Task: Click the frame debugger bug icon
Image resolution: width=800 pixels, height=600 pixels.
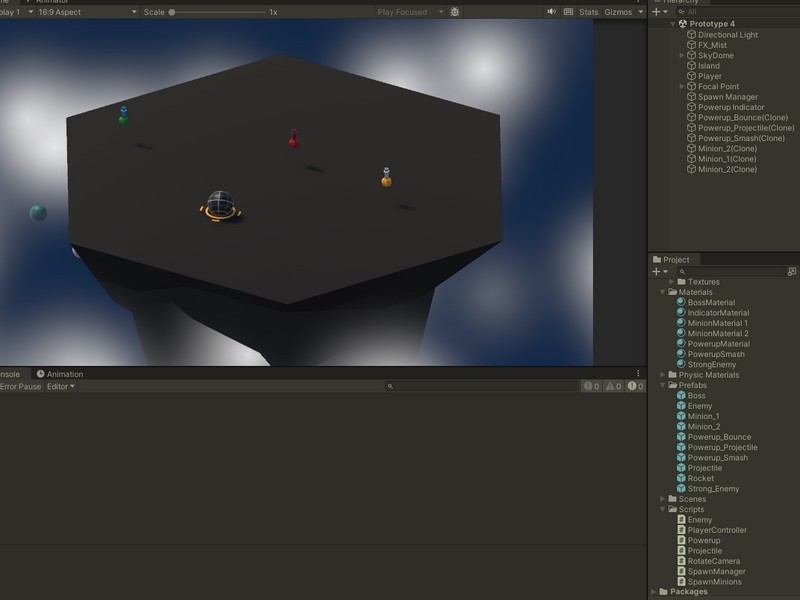Action: tap(455, 12)
